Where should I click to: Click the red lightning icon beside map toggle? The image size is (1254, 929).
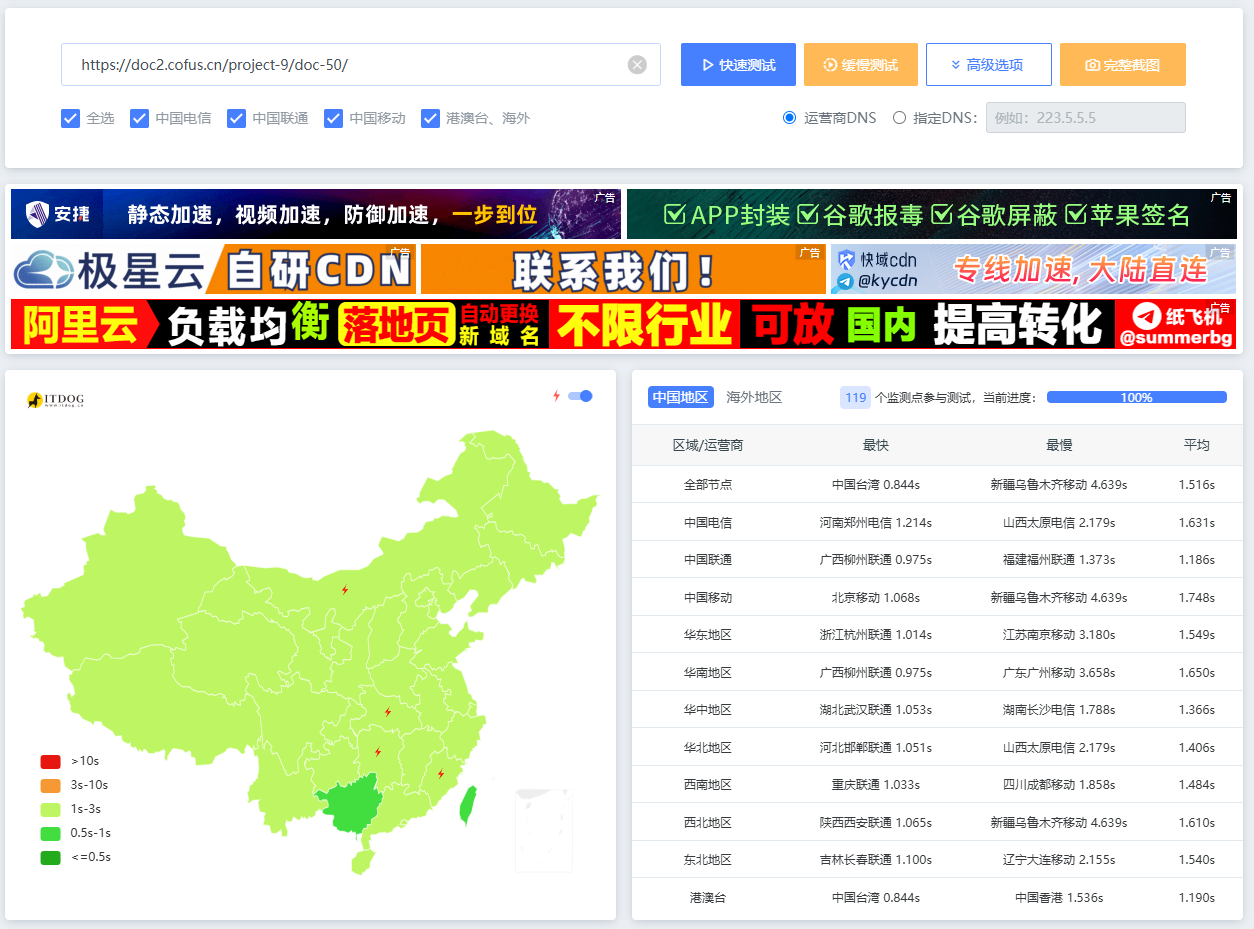click(x=557, y=396)
